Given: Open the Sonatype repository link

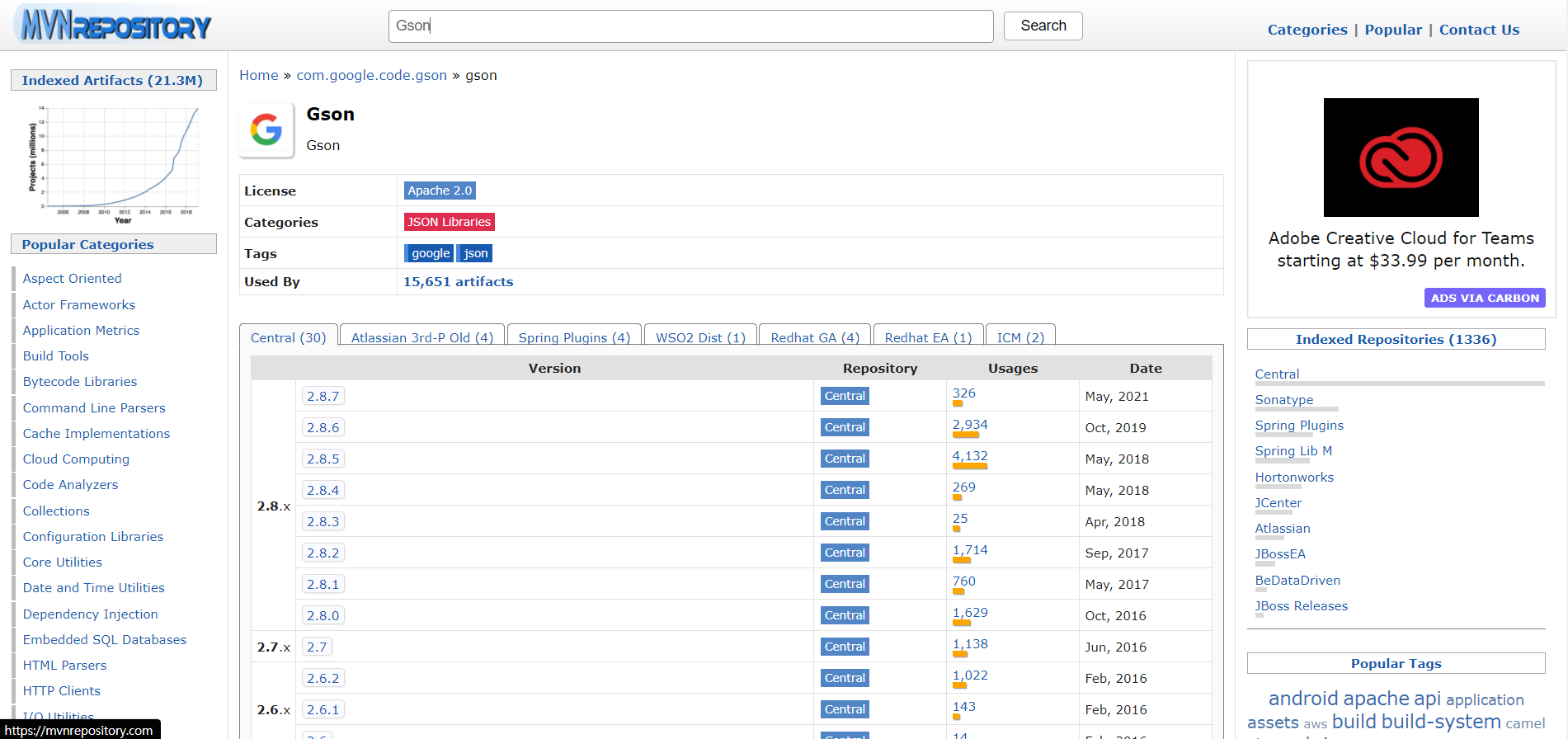Looking at the screenshot, I should pos(1283,399).
